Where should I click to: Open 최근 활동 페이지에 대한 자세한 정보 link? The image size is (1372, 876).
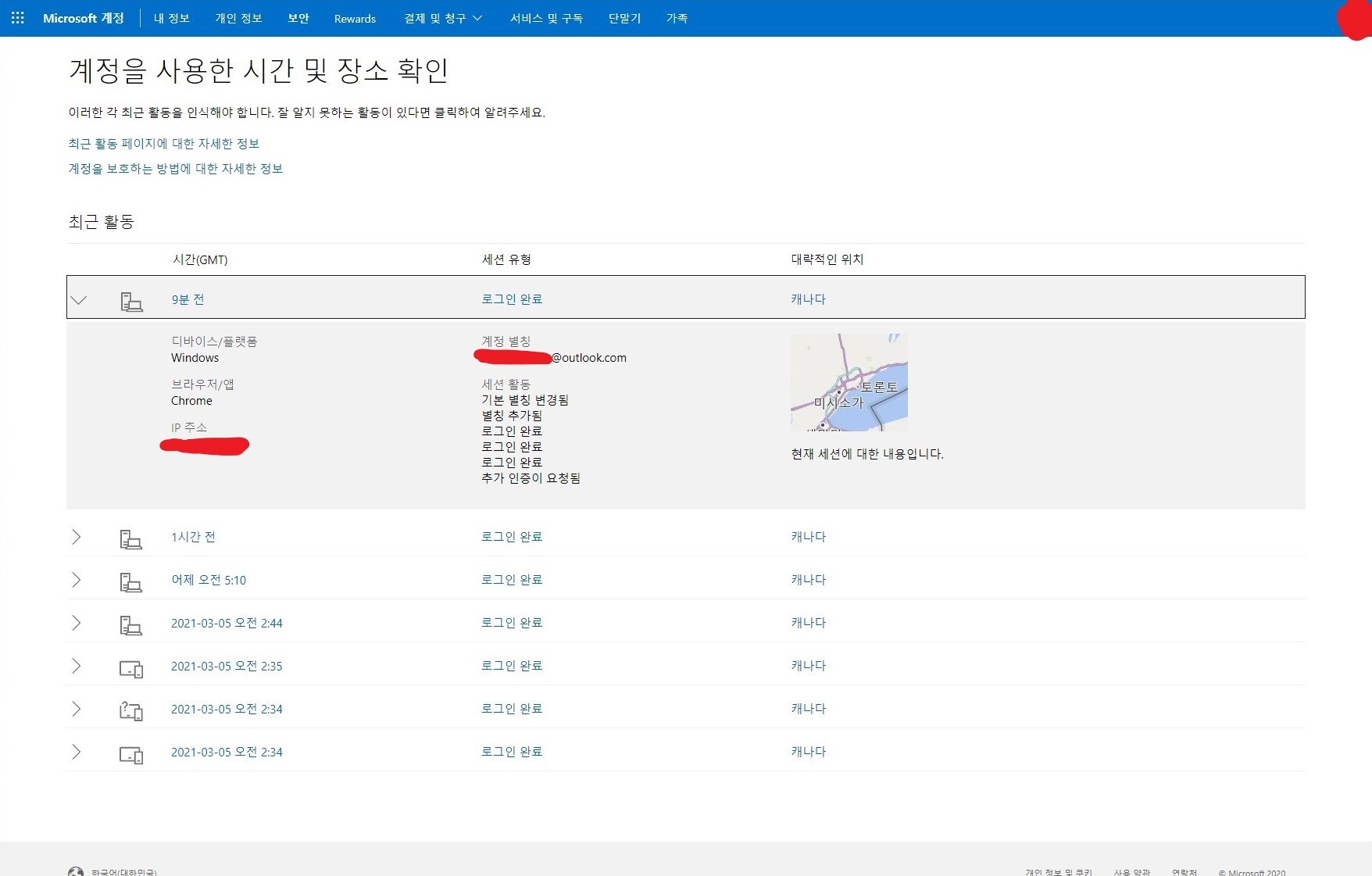tap(164, 144)
